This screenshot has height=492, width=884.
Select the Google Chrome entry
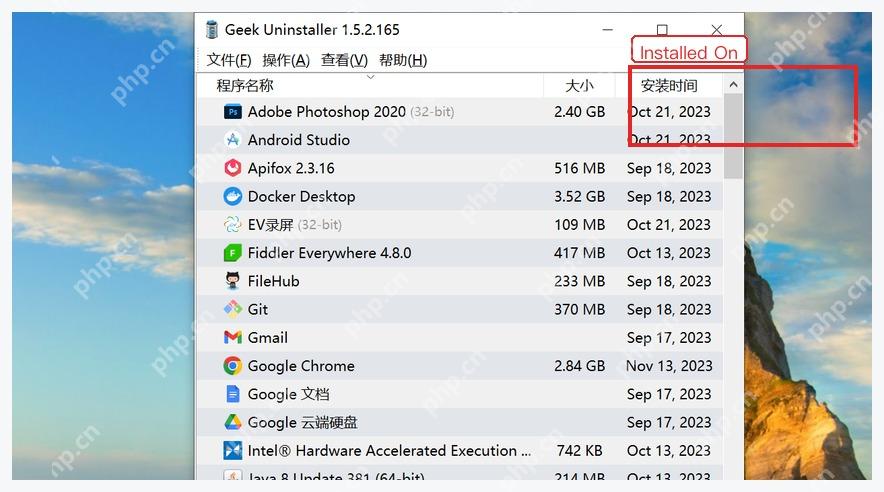point(301,366)
